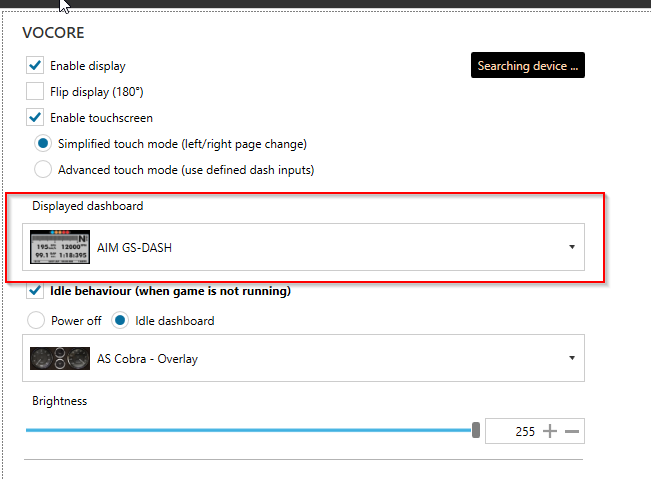651x480 pixels.
Task: Toggle the Enable touchscreen checkbox
Action: point(35,118)
